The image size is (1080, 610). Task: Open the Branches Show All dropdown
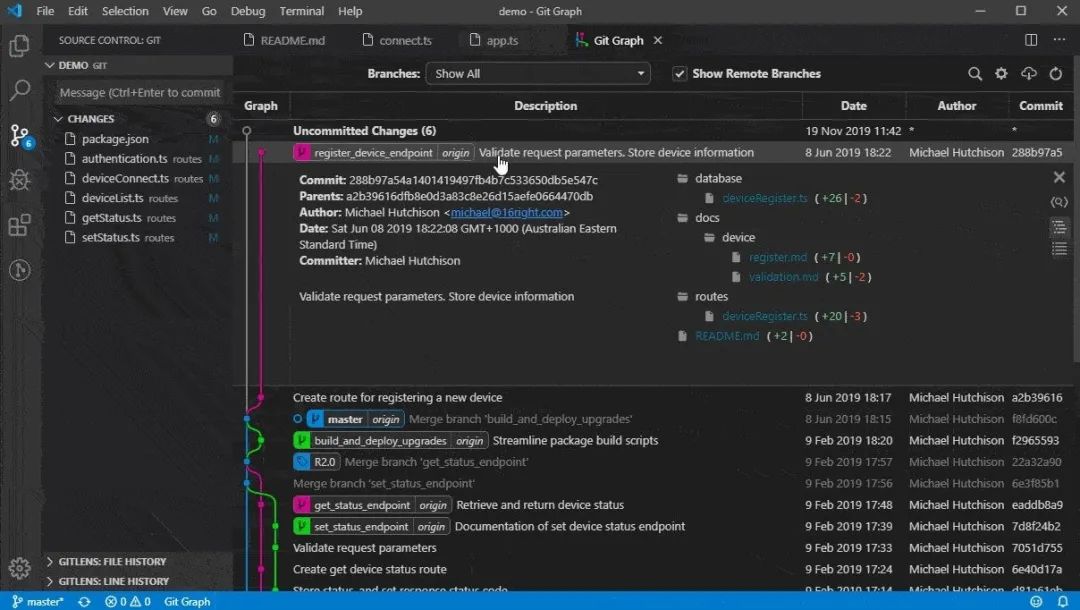click(538, 73)
